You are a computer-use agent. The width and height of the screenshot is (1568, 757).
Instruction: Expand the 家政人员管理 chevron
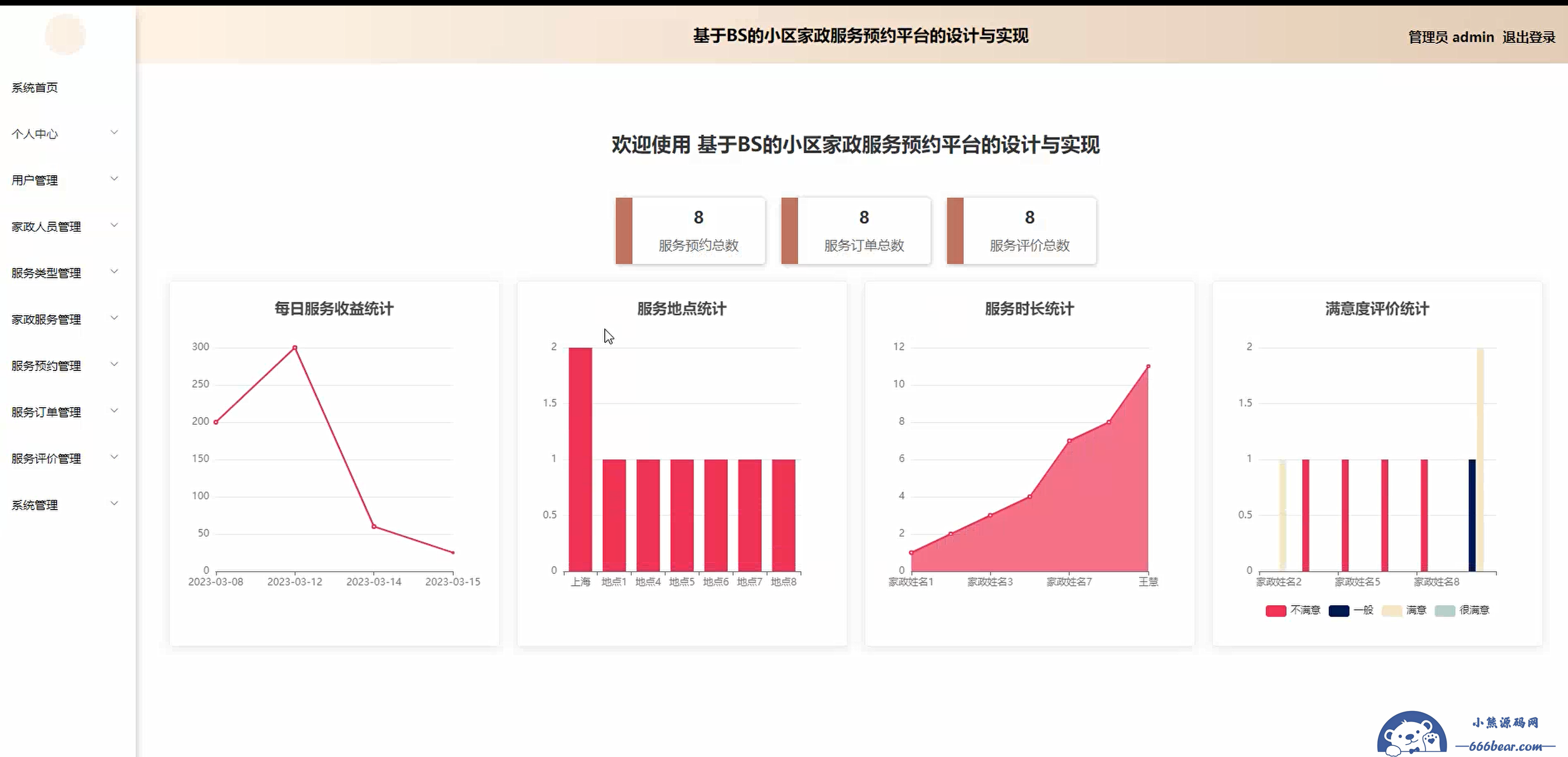tap(114, 225)
